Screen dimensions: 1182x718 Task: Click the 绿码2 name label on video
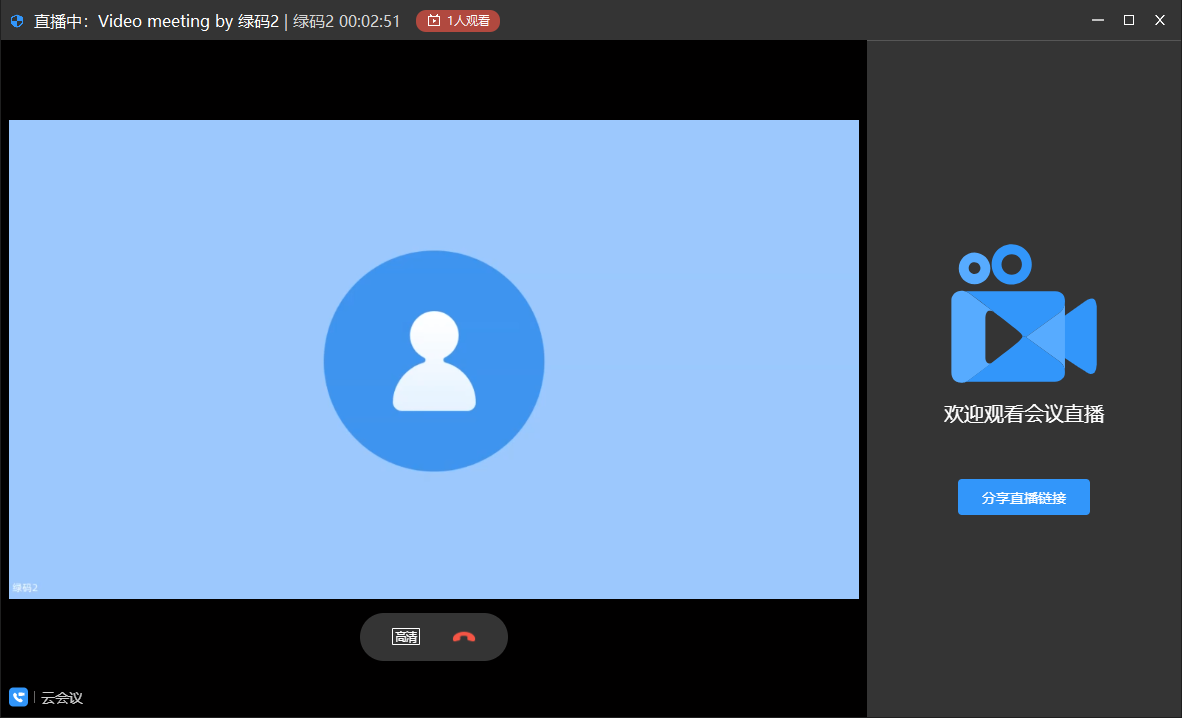[x=25, y=587]
